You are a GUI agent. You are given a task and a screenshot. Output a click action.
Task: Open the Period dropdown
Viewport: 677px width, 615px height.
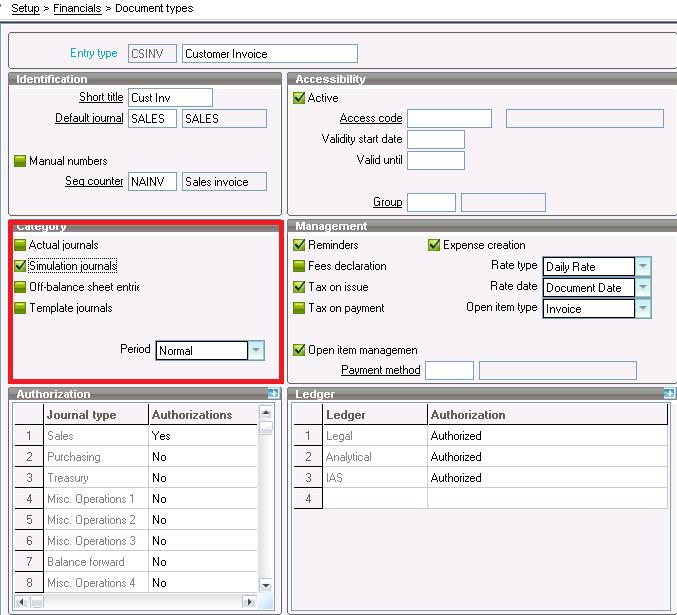pos(256,350)
